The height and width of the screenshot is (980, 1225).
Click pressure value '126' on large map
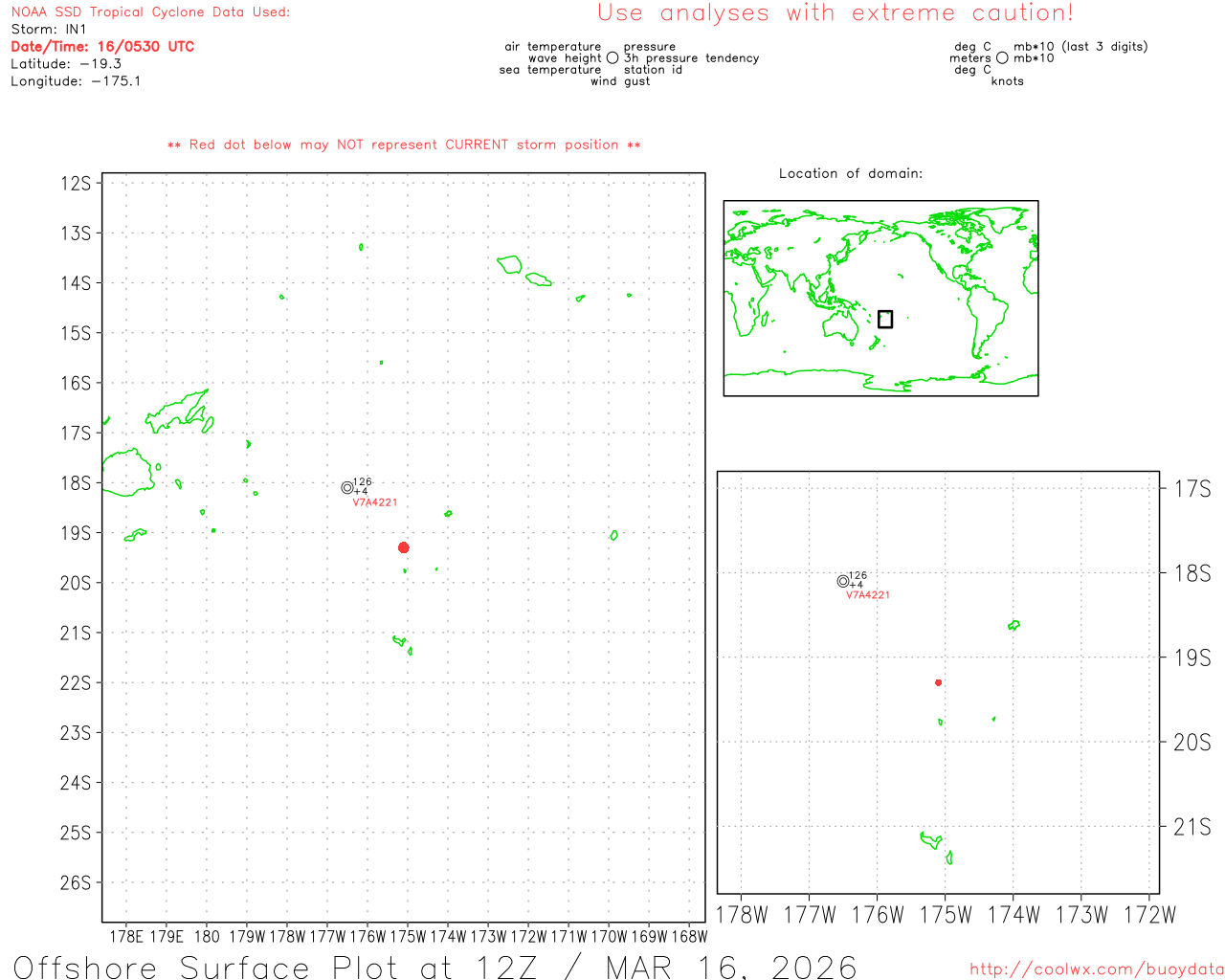coord(363,482)
